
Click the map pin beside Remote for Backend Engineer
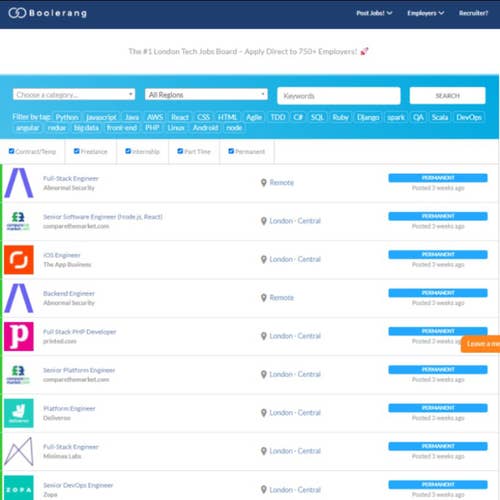click(264, 298)
